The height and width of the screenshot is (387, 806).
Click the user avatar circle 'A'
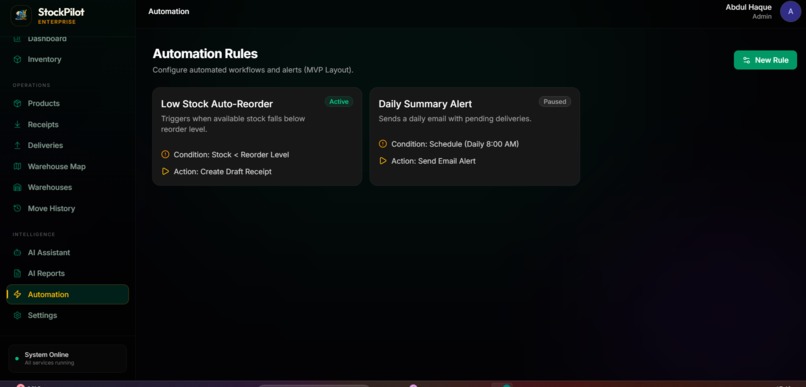point(790,11)
